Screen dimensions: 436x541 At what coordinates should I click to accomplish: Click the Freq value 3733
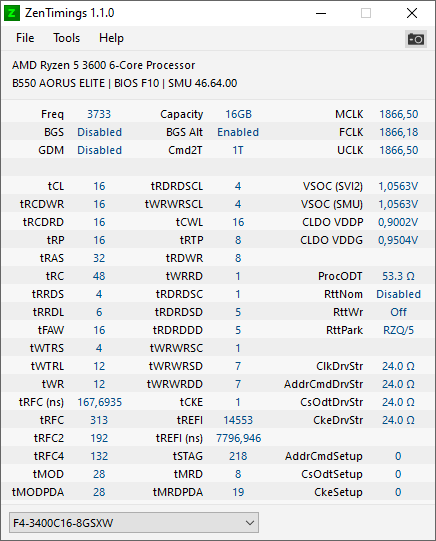coord(99,114)
